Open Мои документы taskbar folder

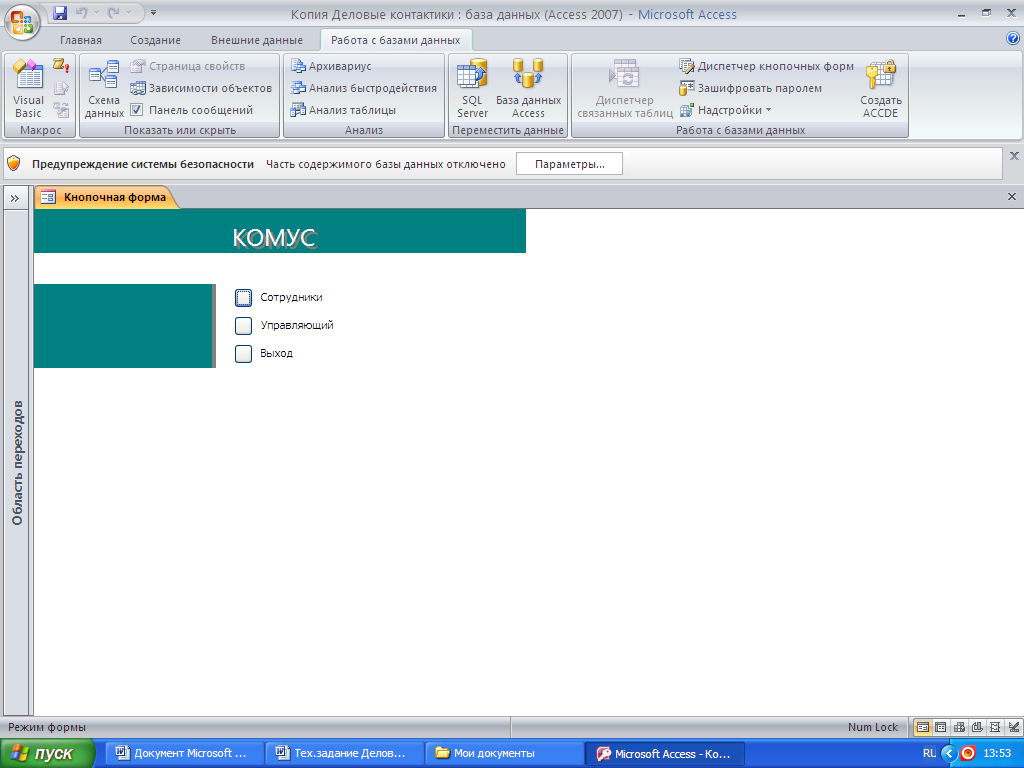tap(504, 753)
